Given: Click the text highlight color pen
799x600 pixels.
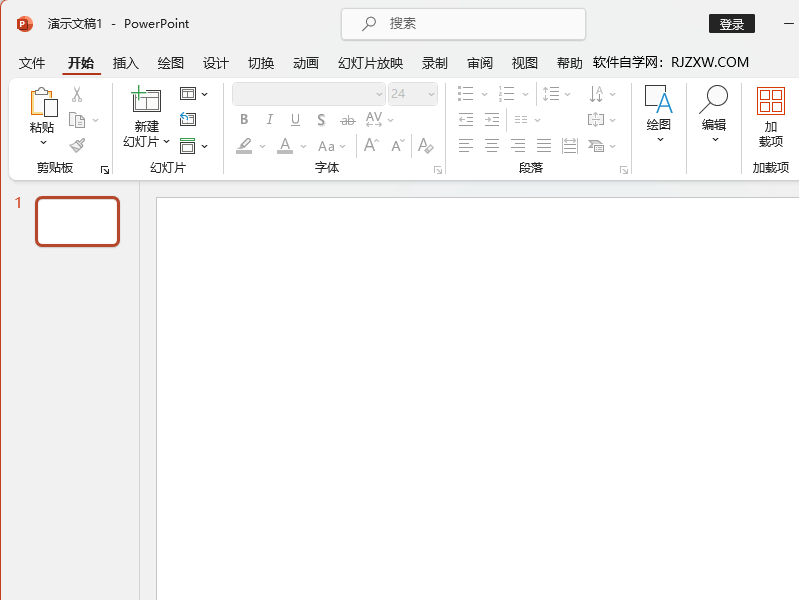Looking at the screenshot, I should point(245,146).
